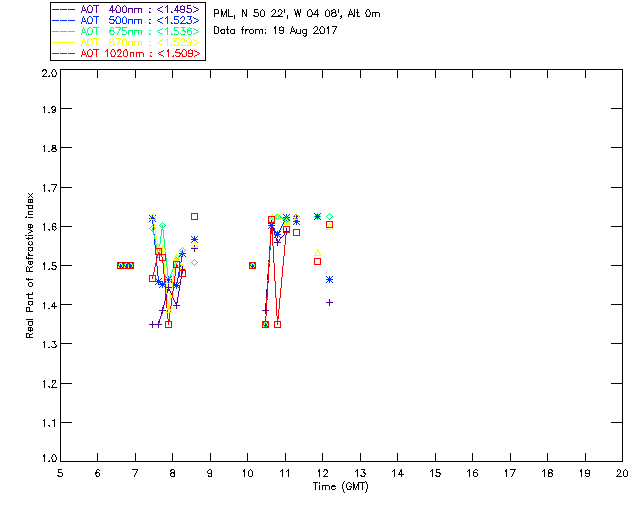Click the 17 x-axis tick label
Screen dimensions: 640x512
510,473
